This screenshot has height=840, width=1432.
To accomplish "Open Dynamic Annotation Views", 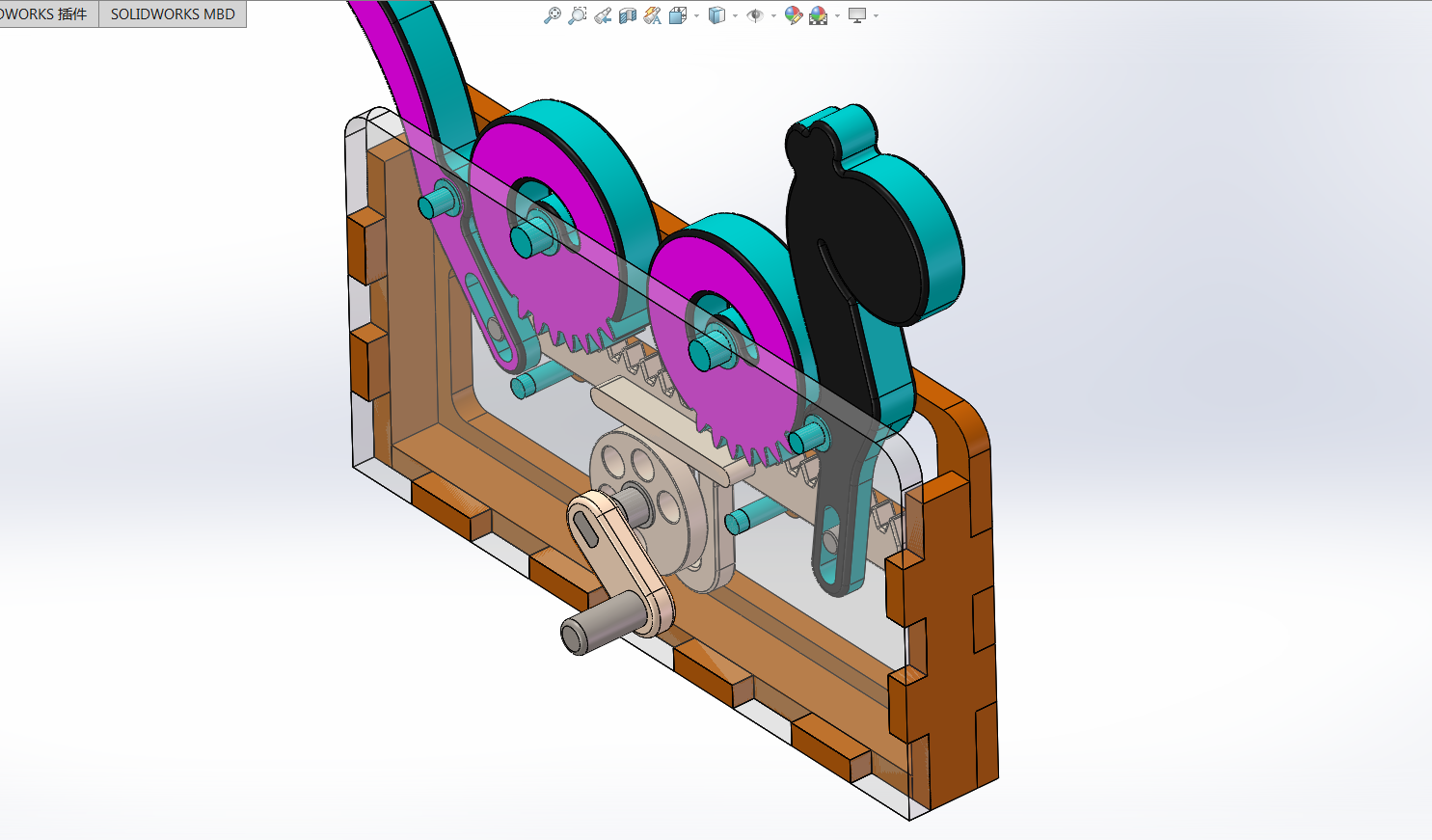I will [x=653, y=15].
